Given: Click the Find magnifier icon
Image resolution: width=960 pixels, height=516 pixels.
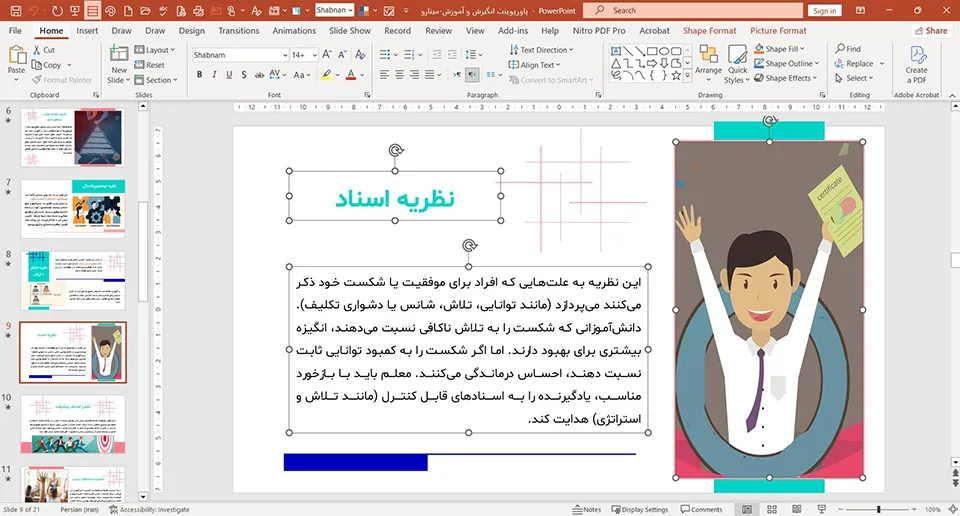Looking at the screenshot, I should [840, 48].
